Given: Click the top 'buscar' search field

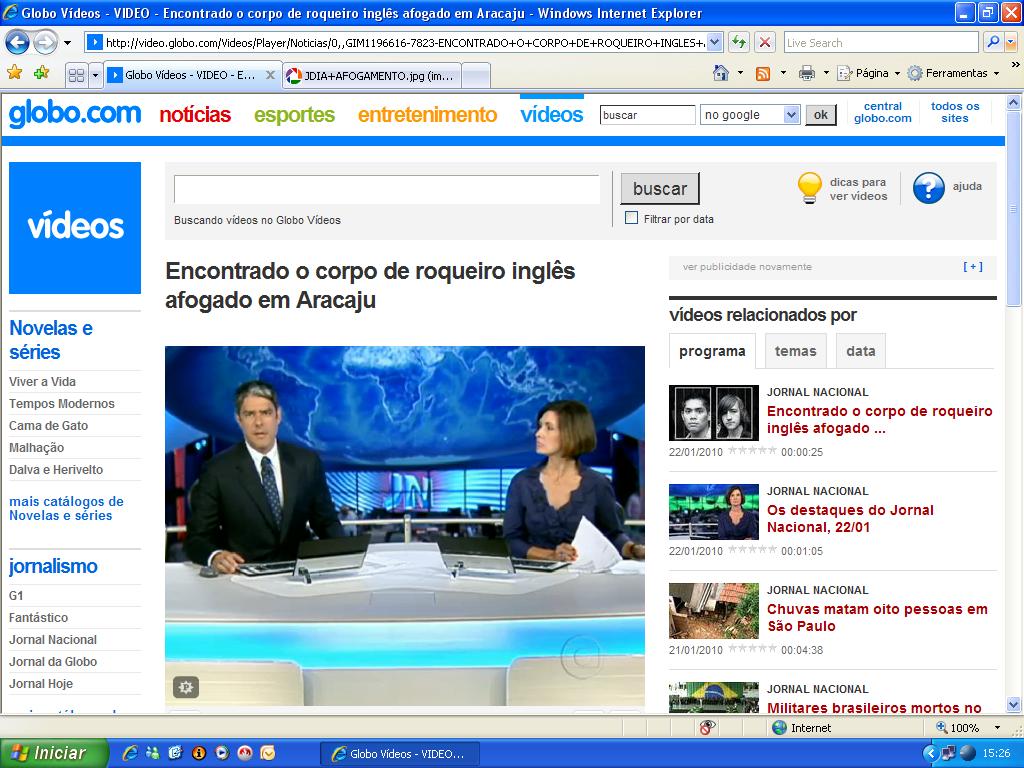Looking at the screenshot, I should coord(647,115).
